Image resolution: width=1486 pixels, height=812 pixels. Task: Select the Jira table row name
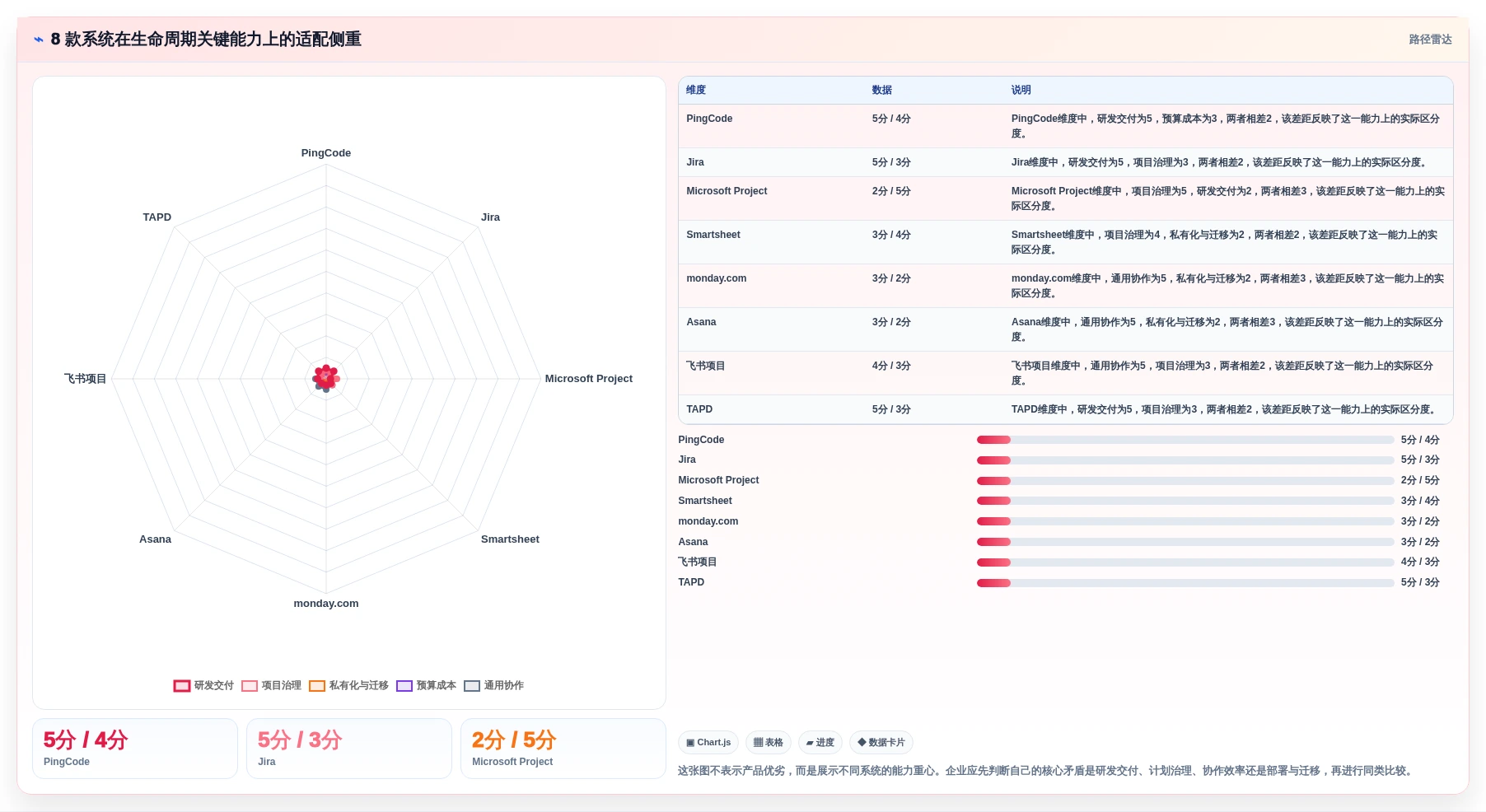click(x=695, y=162)
